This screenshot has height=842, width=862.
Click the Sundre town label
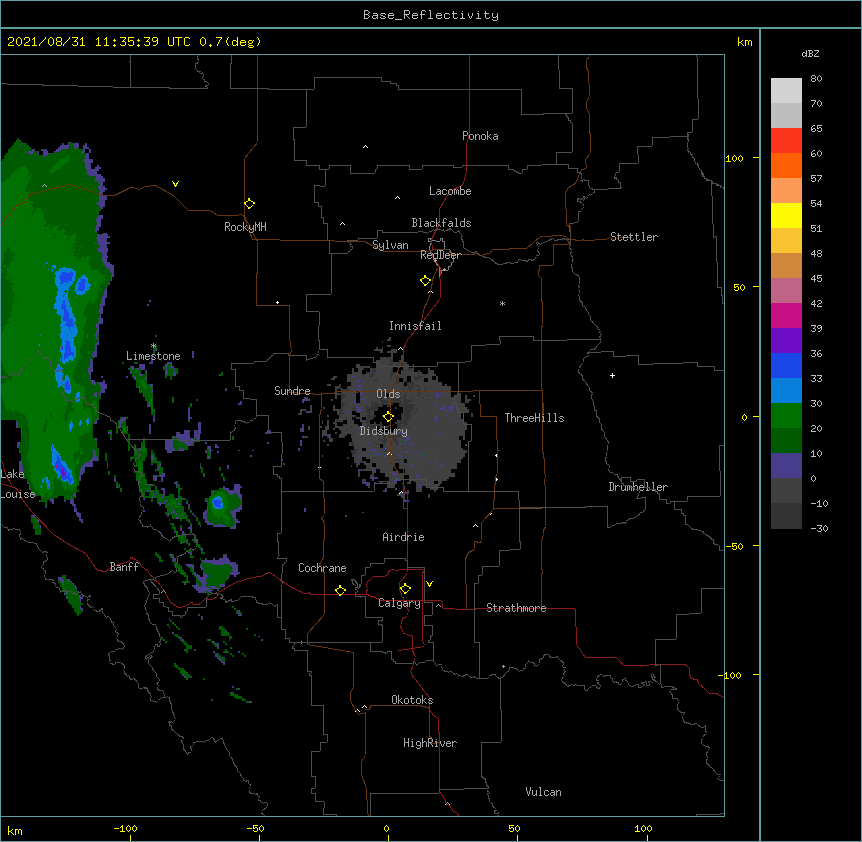pos(292,391)
